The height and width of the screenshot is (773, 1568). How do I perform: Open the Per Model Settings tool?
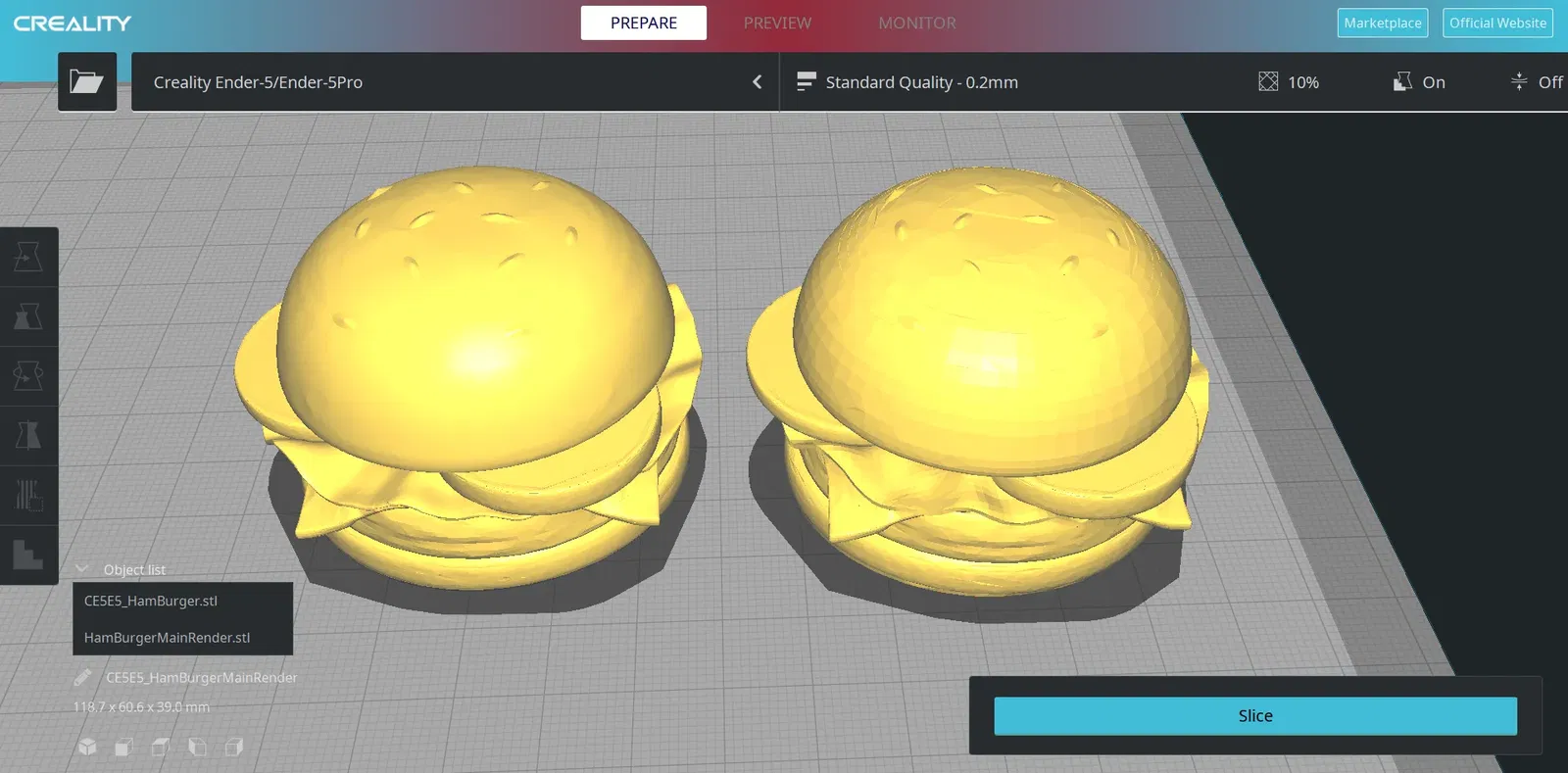click(x=28, y=494)
